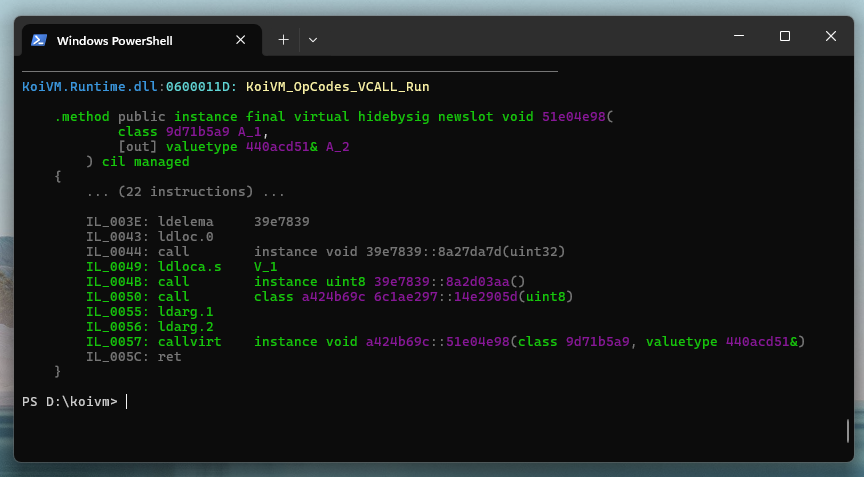This screenshot has width=864, height=477.
Task: Open a new tab with the plus button
Action: click(283, 40)
